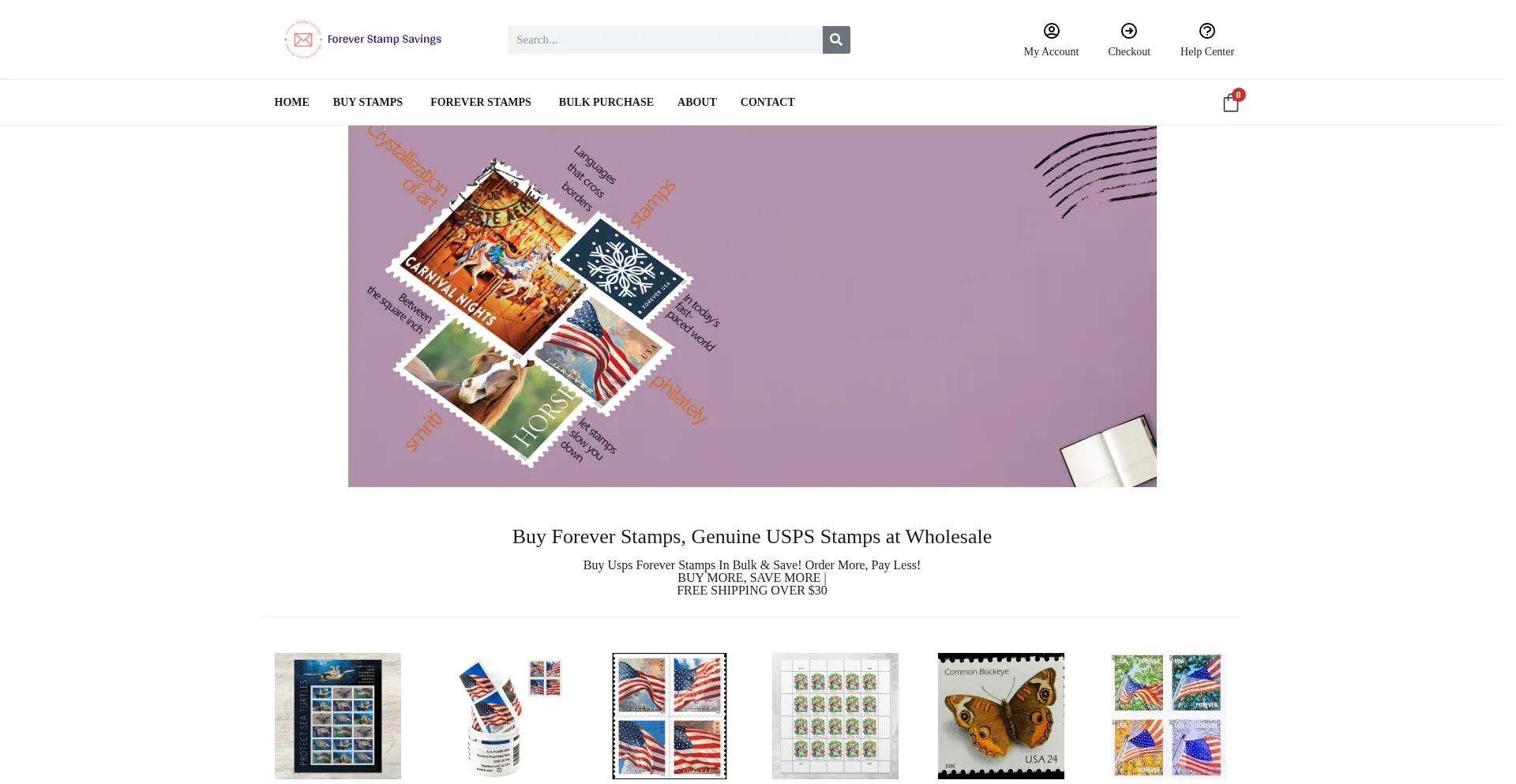Open the BUY STAMPS menu
Screen dimensions: 1516x784
pyautogui.click(x=368, y=102)
